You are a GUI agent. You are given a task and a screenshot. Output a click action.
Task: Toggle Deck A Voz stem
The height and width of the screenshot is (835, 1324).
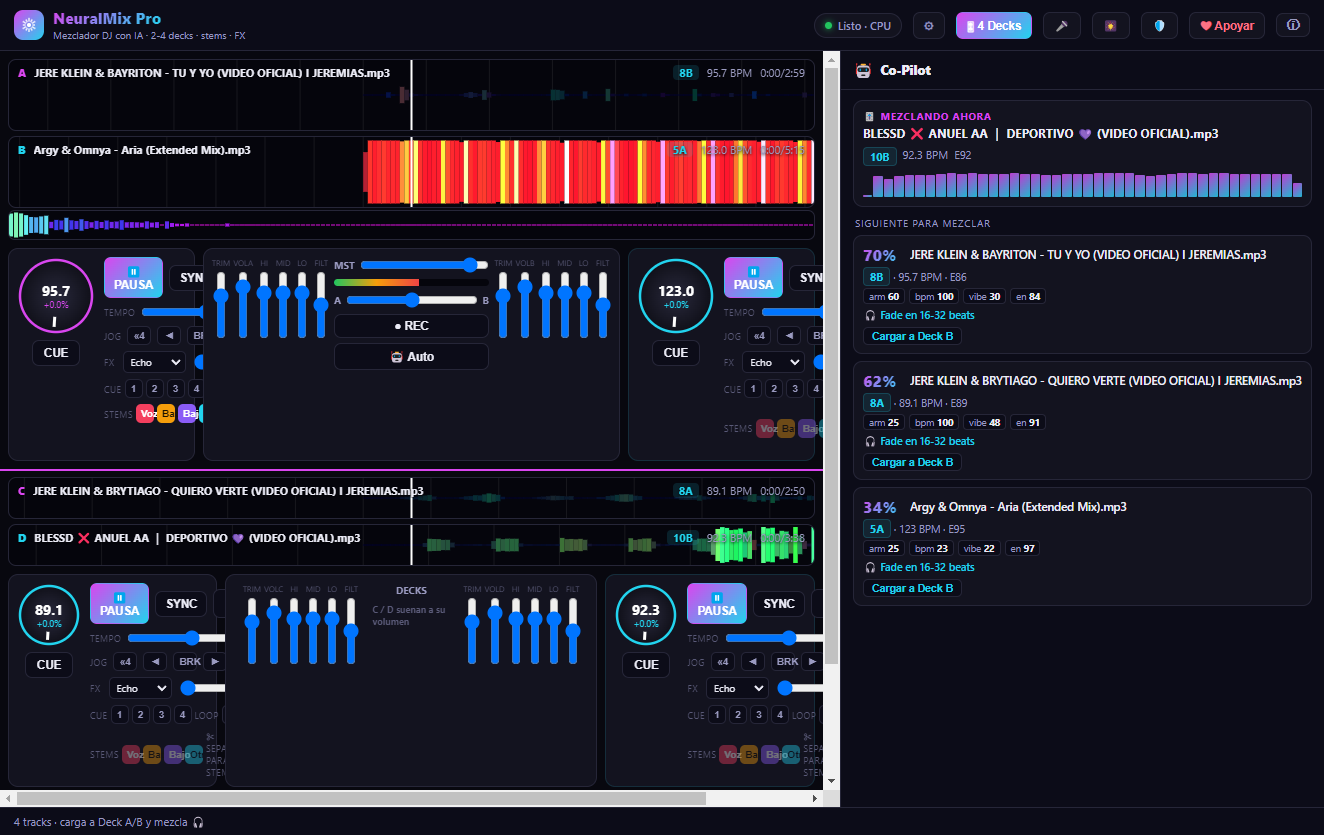point(145,414)
